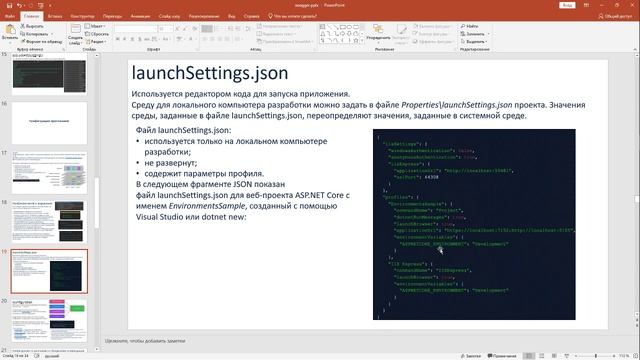The width and height of the screenshot is (640, 360).
Task: Open the Вид (View) tab
Action: point(231,16)
